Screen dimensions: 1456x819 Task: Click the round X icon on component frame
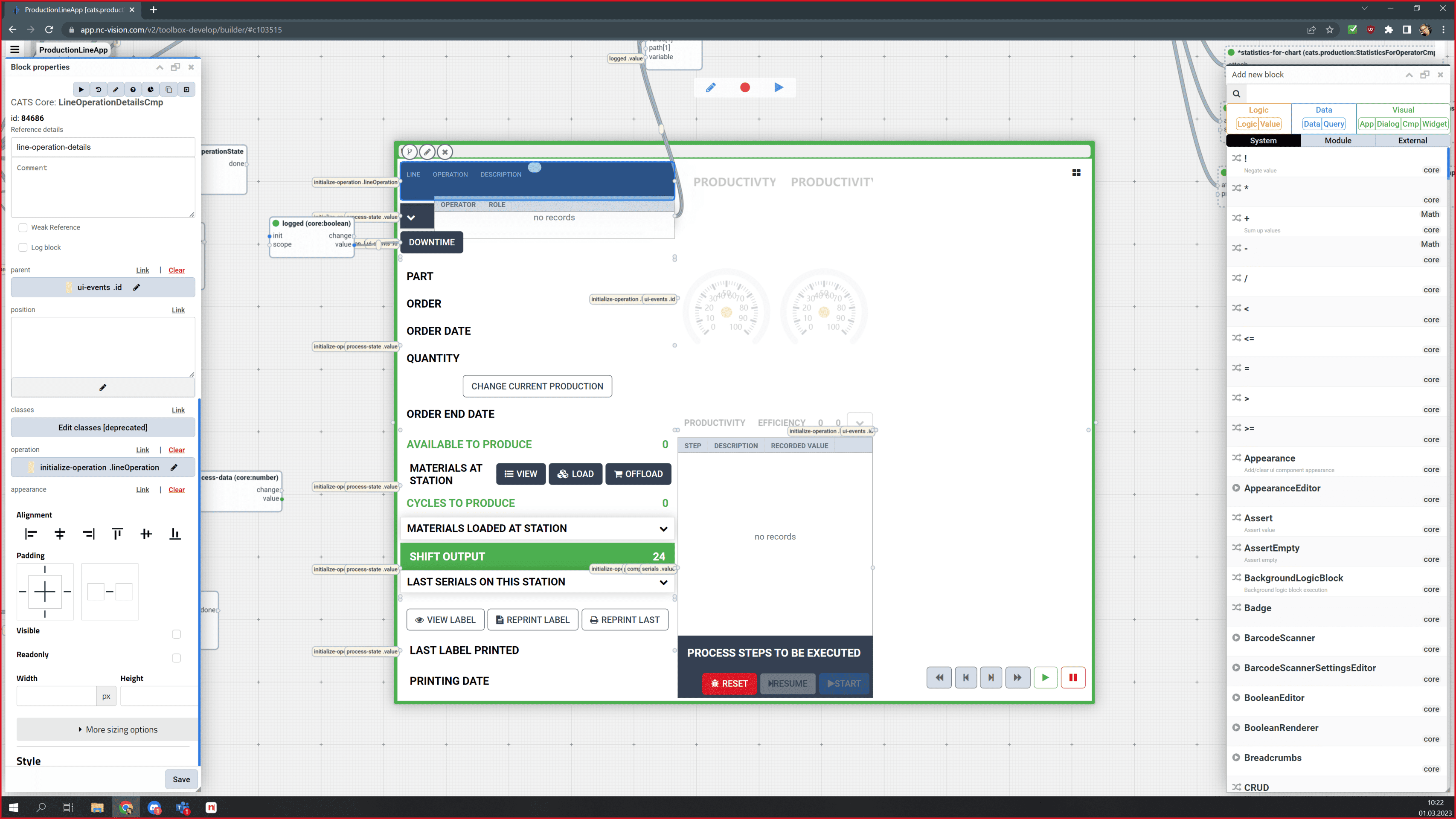click(445, 151)
